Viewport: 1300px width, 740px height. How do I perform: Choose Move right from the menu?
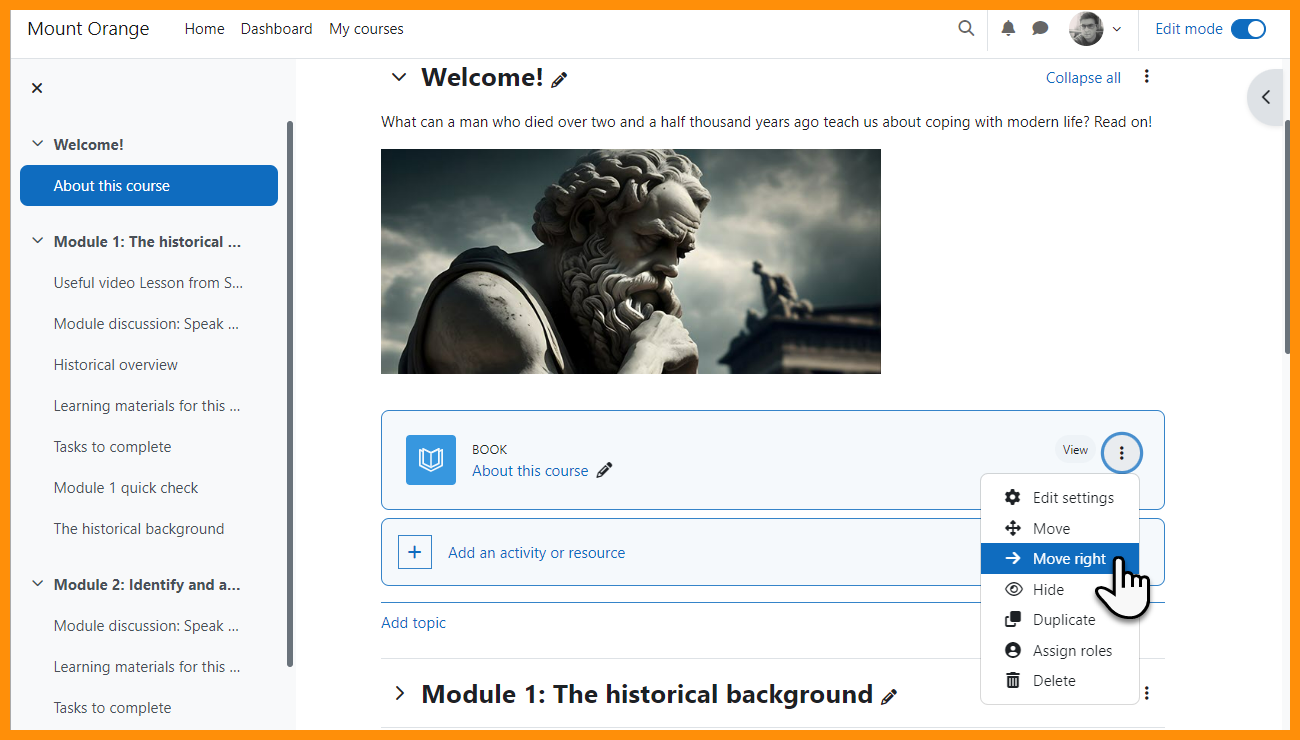pyautogui.click(x=1068, y=559)
